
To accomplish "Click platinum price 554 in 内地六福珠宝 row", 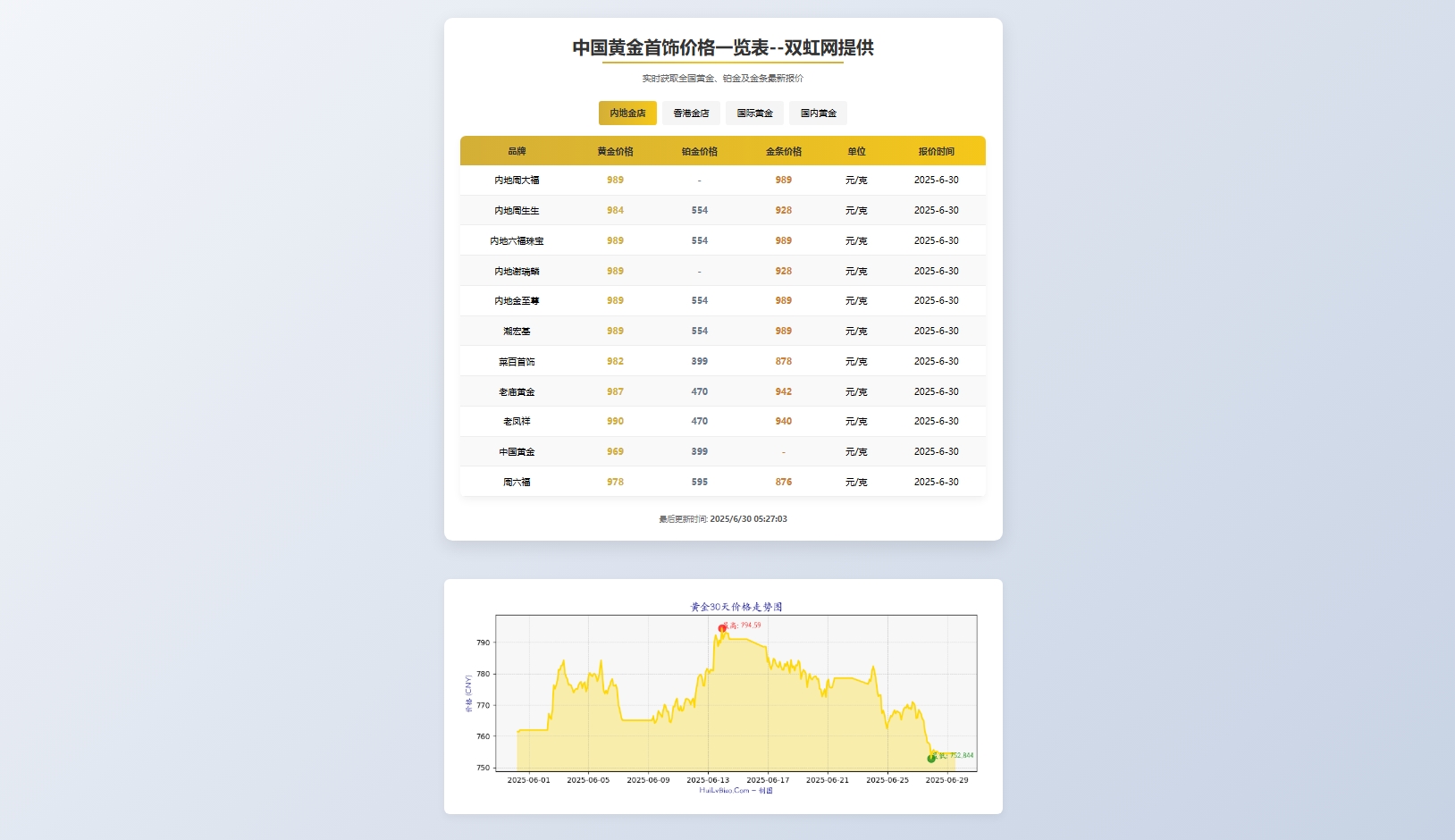I will click(699, 241).
